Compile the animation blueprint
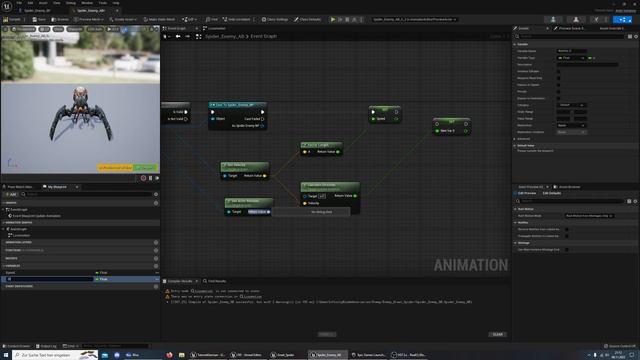Image resolution: width=640 pixels, height=360 pixels. [12, 19]
